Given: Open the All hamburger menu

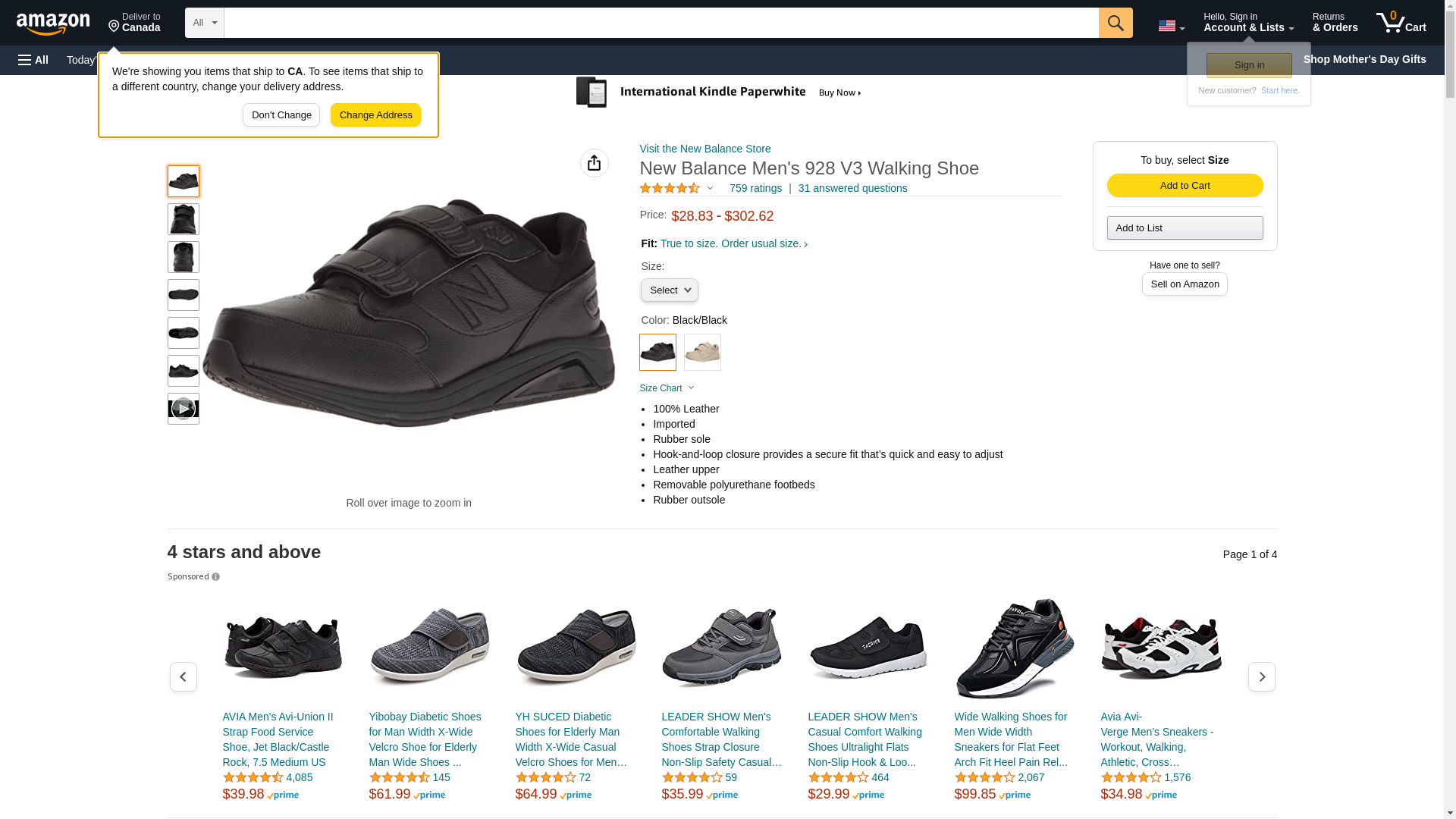Looking at the screenshot, I should 33,60.
